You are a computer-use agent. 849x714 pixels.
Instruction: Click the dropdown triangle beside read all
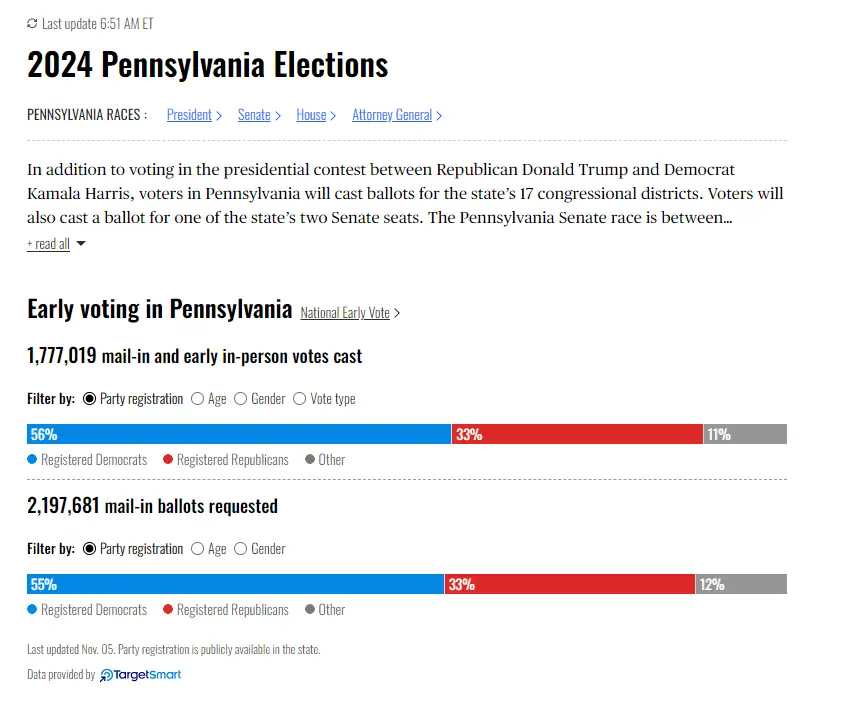click(x=81, y=244)
